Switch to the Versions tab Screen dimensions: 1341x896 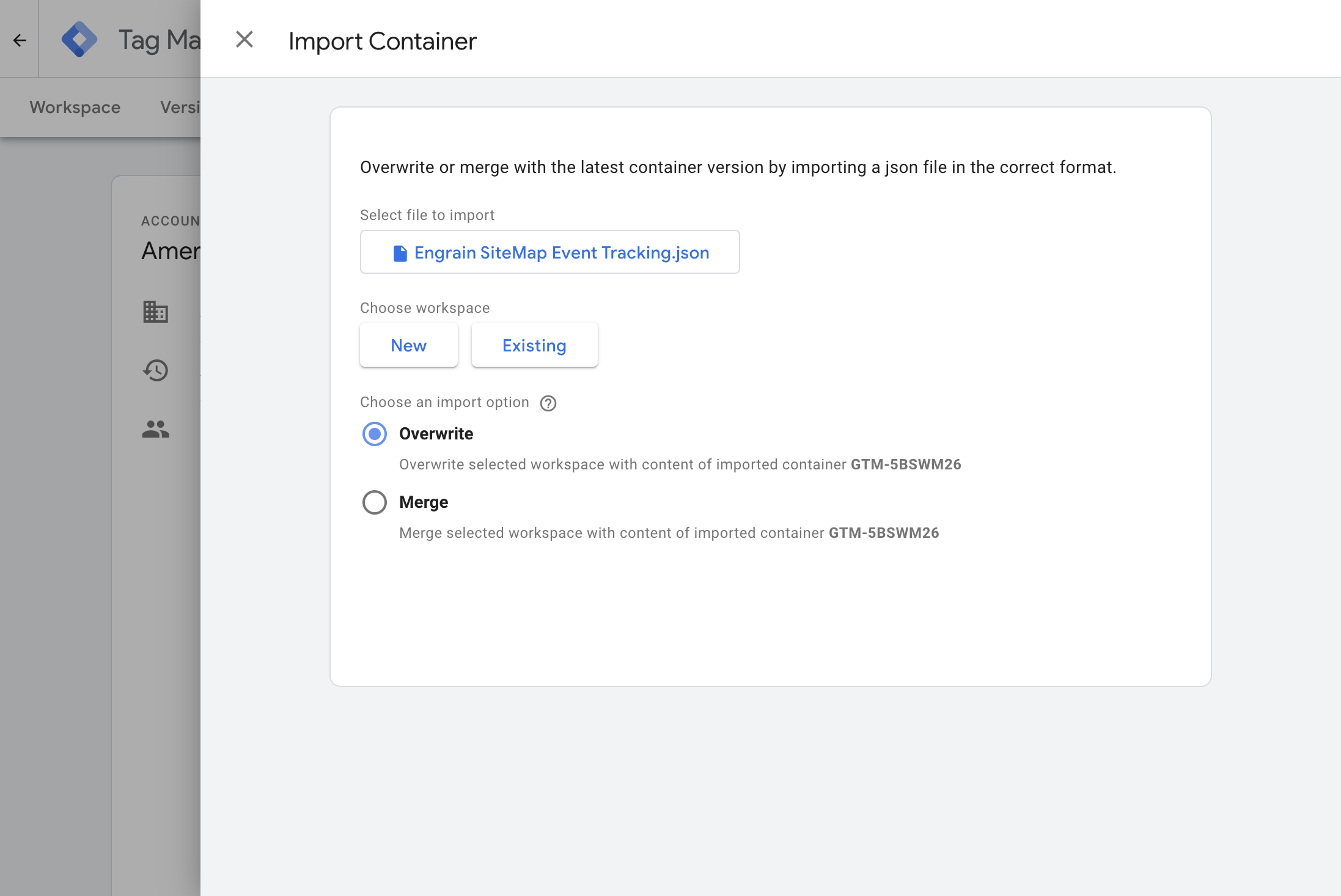[180, 107]
